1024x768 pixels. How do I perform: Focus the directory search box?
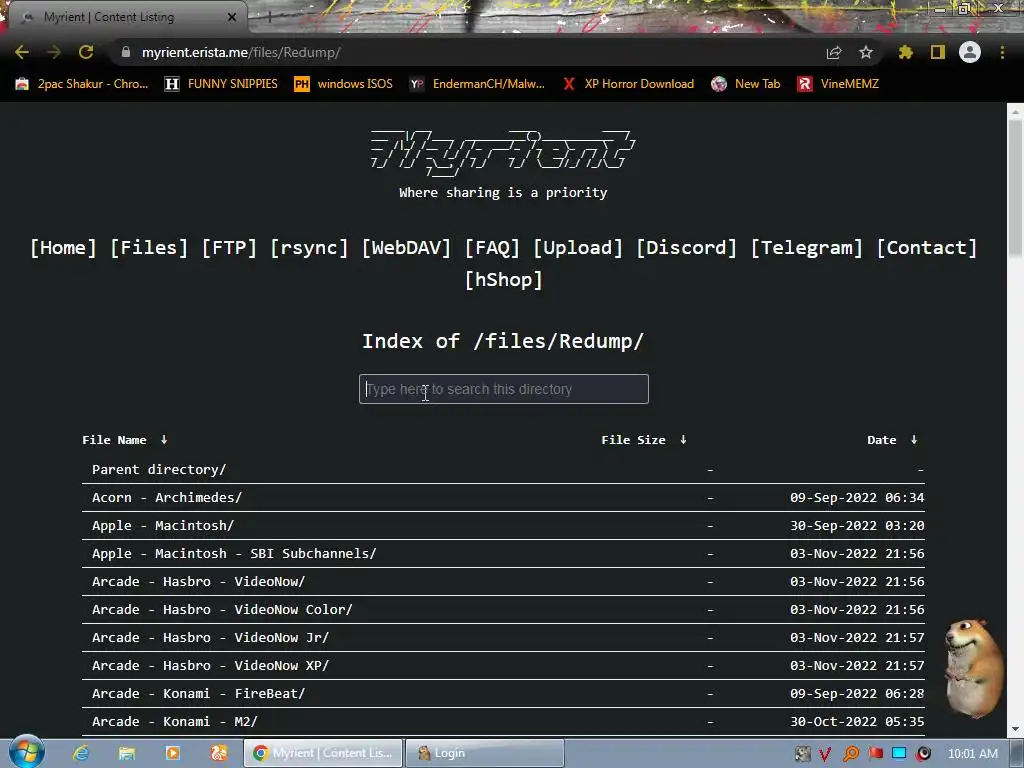point(504,389)
